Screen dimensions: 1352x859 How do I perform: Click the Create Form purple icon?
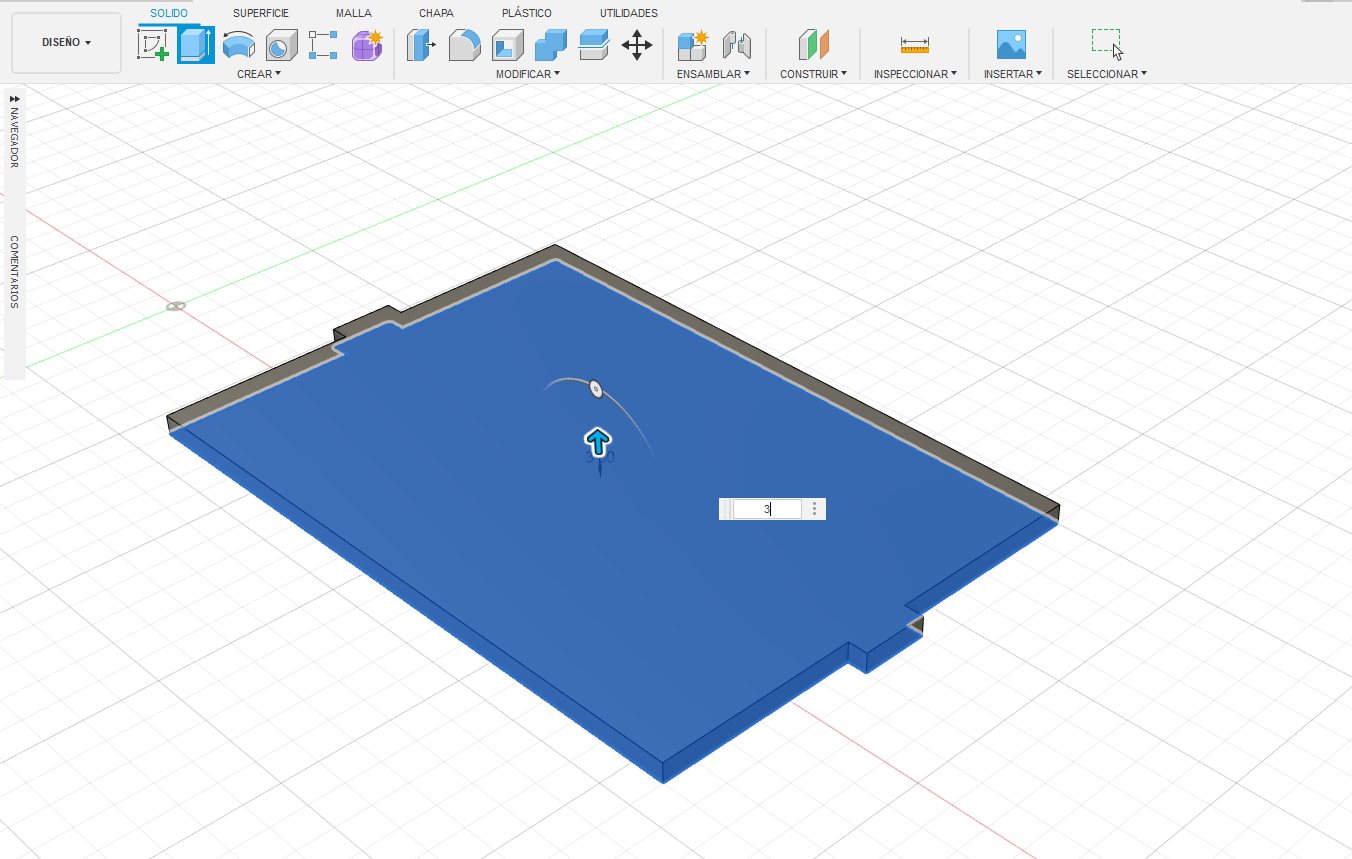click(367, 46)
